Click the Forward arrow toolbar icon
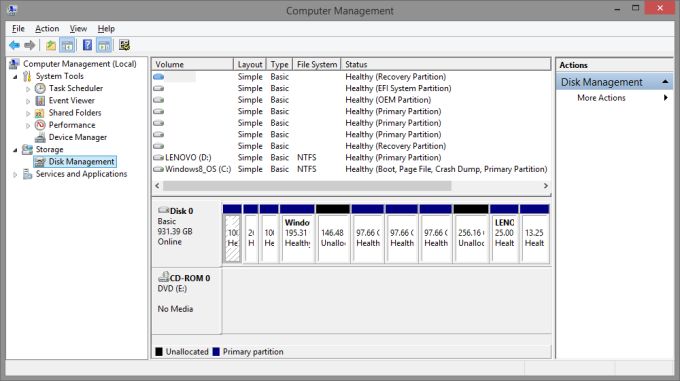680x381 pixels. click(29, 45)
